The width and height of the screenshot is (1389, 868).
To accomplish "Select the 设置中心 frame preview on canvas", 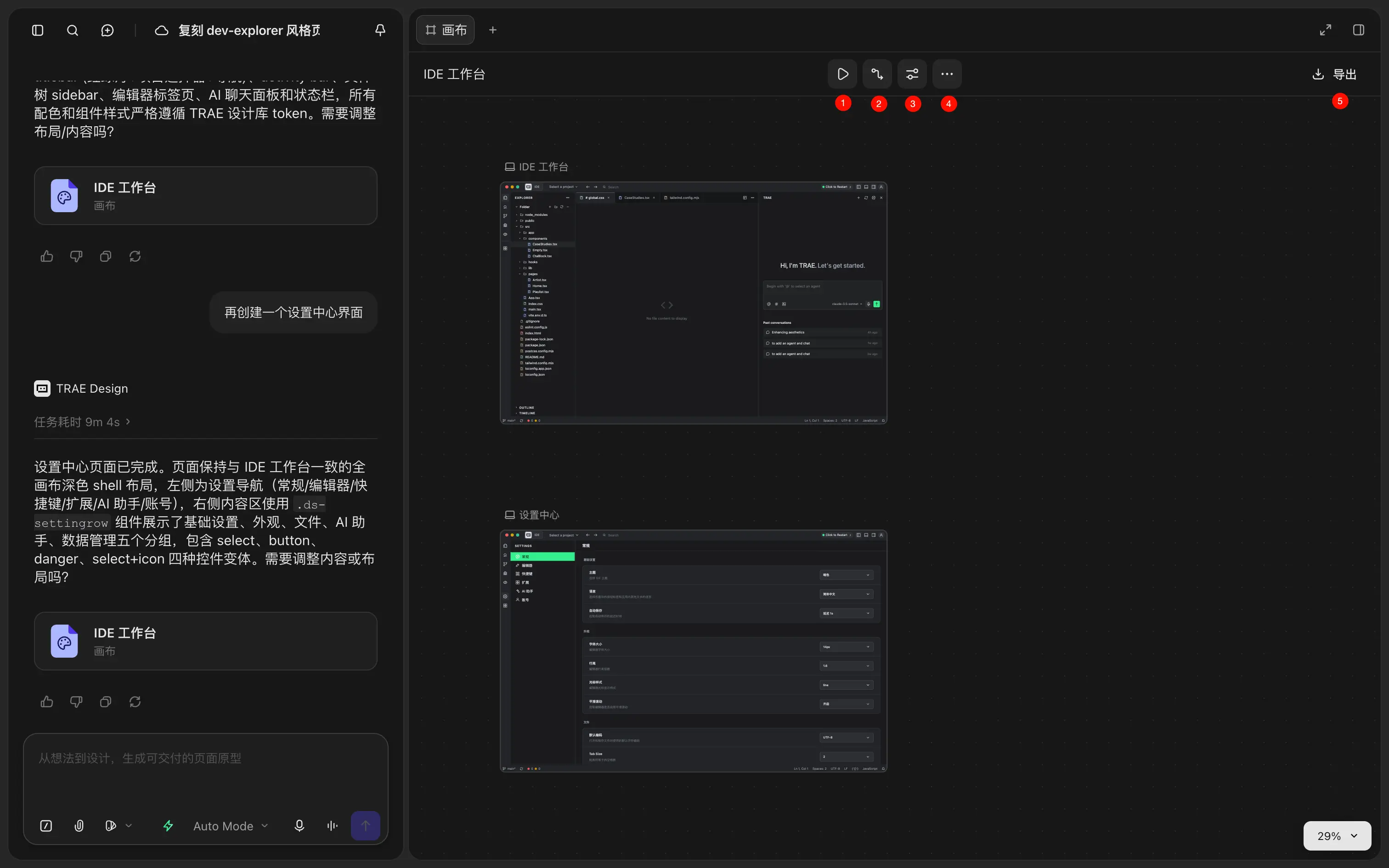I will [694, 651].
